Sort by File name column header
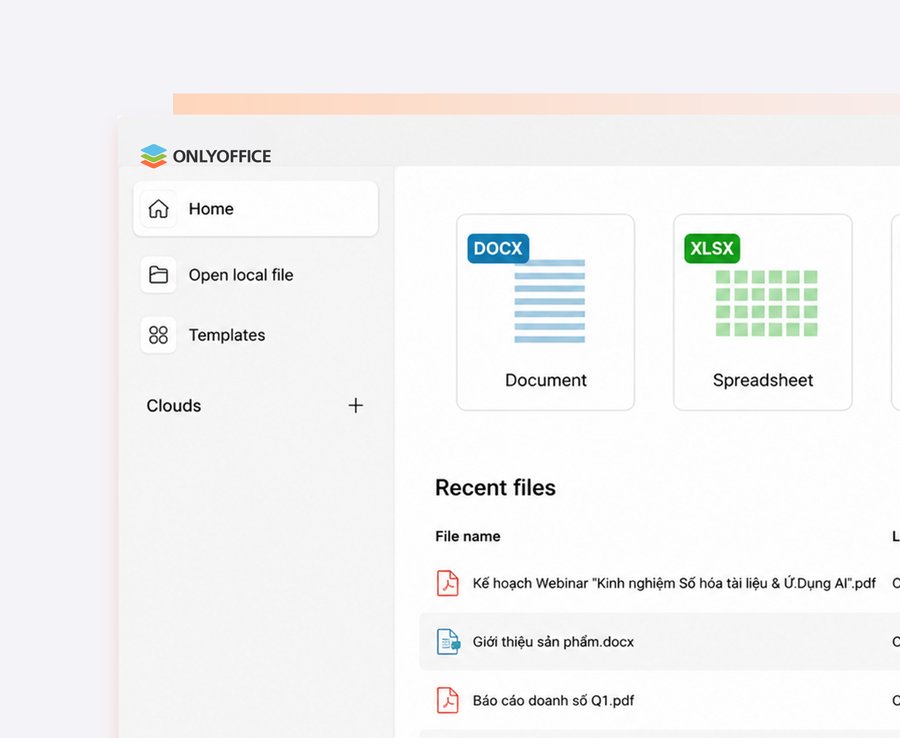The image size is (900, 738). pyautogui.click(x=468, y=536)
